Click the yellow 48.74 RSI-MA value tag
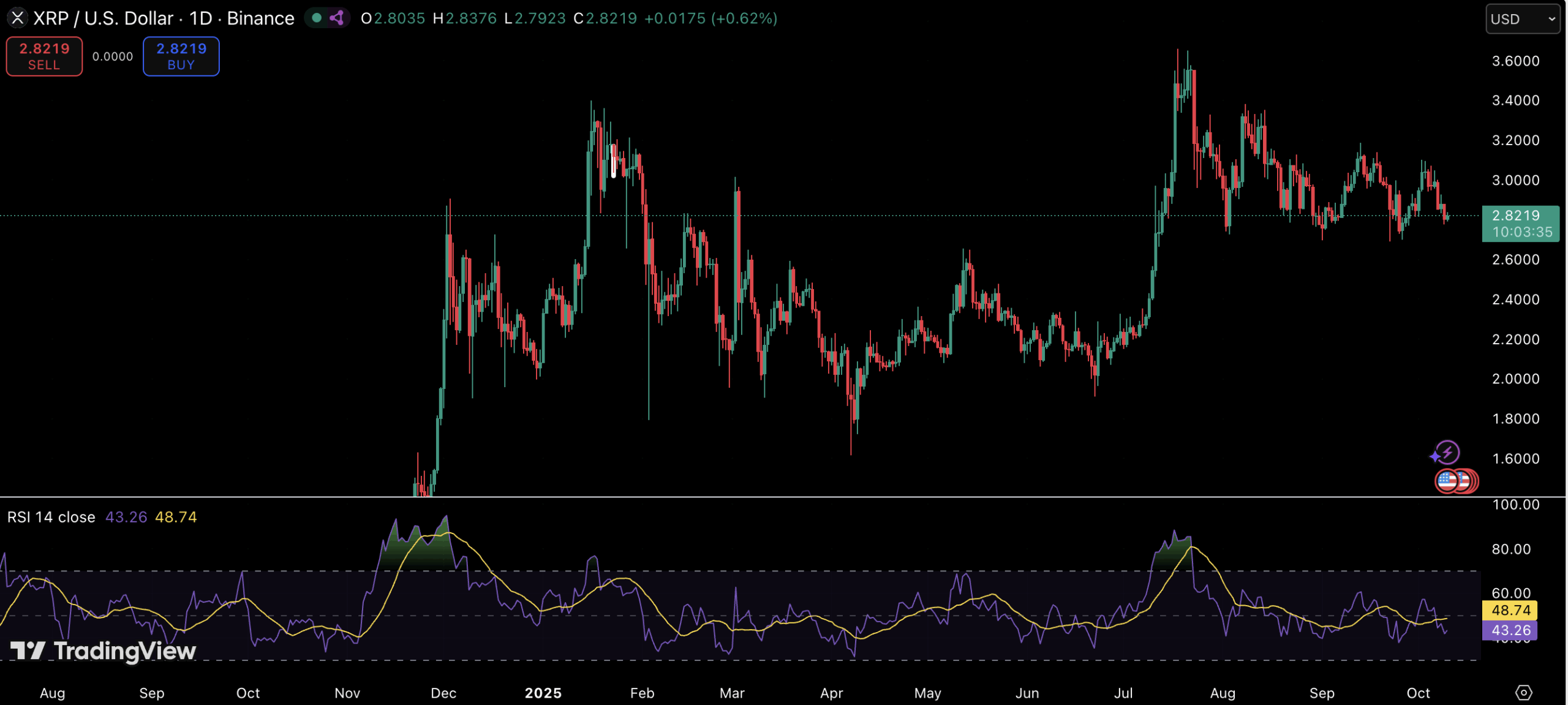The width and height of the screenshot is (1568, 705). (x=1510, y=610)
